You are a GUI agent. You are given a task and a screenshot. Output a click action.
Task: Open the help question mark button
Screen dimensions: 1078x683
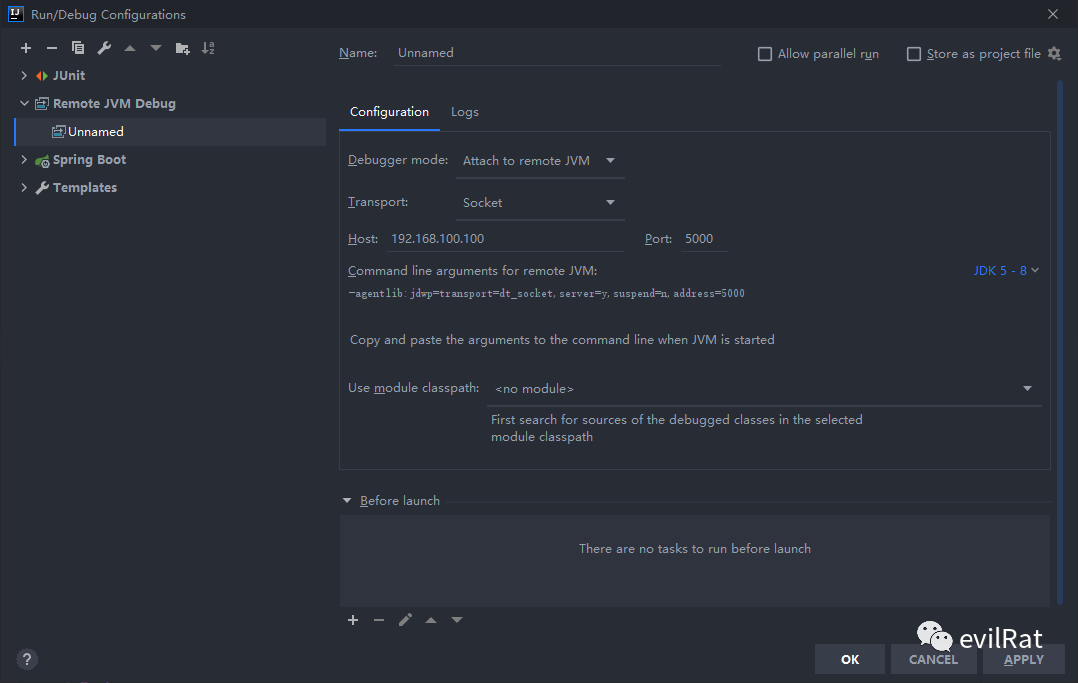27,659
